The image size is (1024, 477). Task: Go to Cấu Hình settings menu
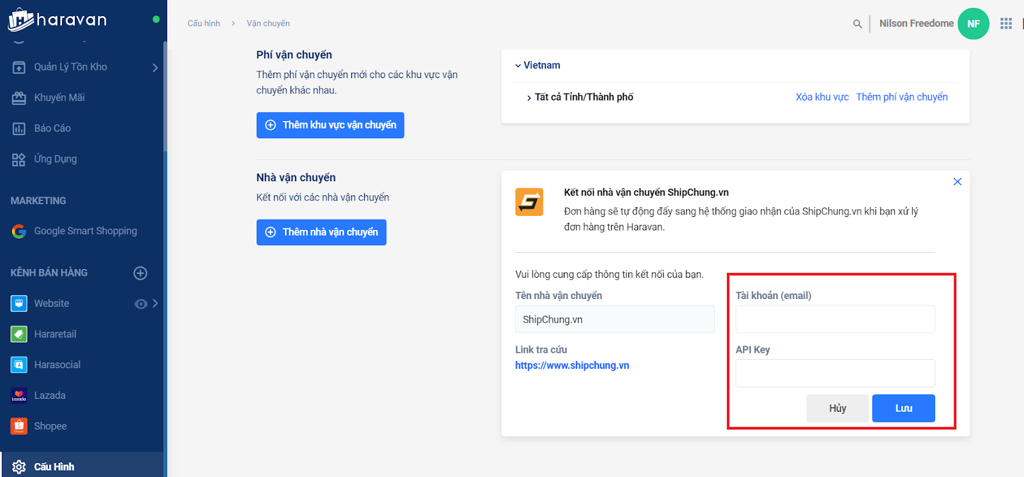pos(54,466)
